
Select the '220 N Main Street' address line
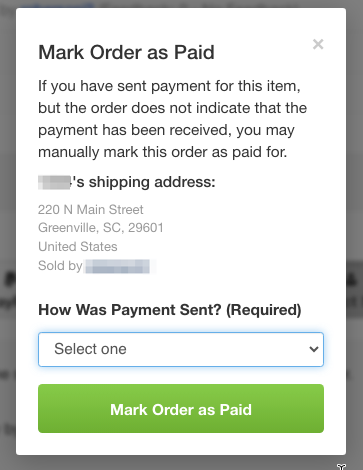pos(91,210)
